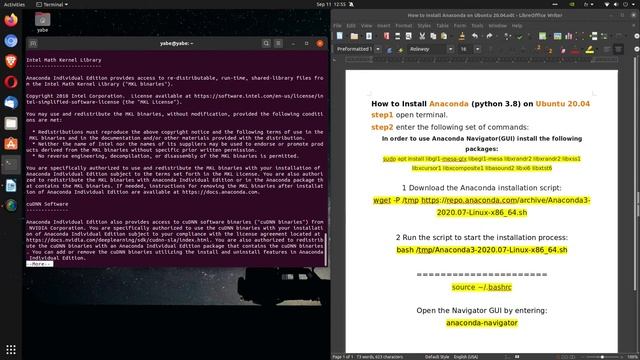Click the --More-- prompt in terminal
This screenshot has width=640, height=360.
click(x=39, y=264)
